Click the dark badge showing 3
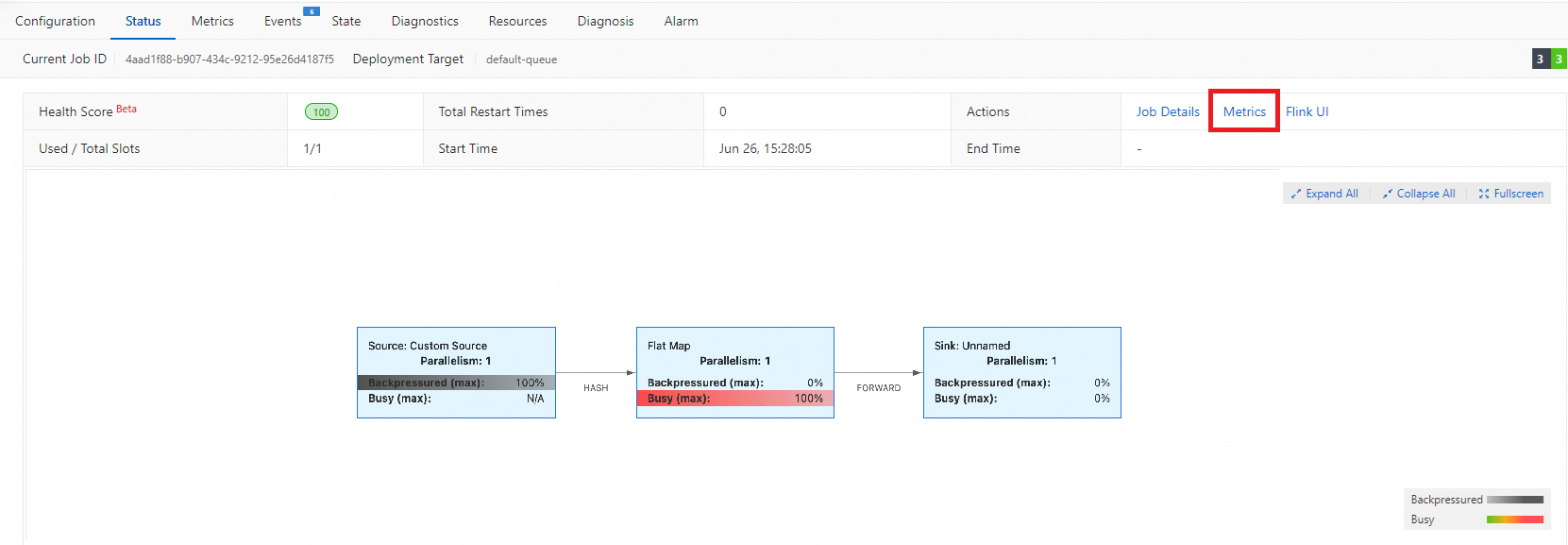 [x=1540, y=59]
